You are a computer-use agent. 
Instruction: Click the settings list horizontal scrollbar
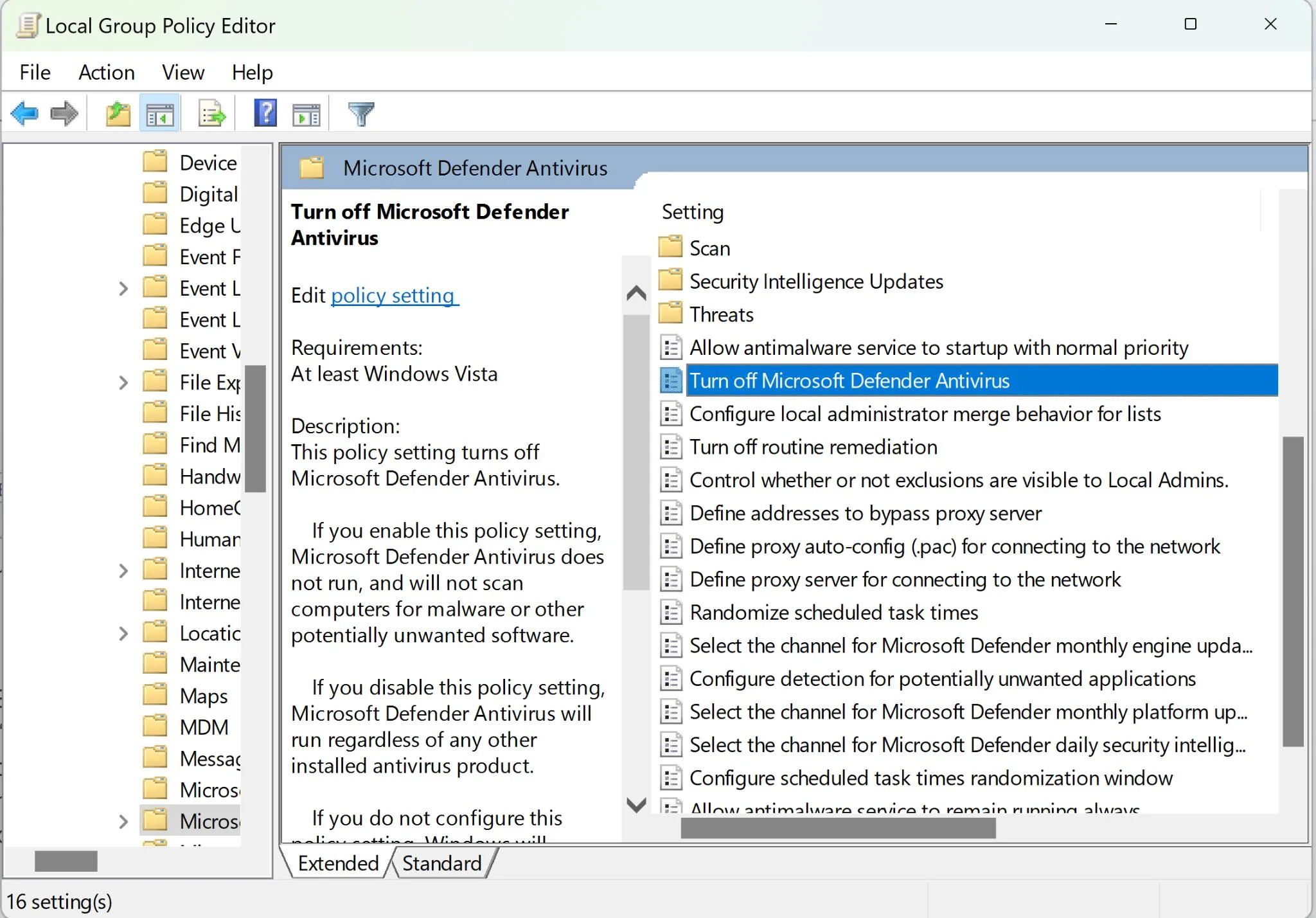click(x=837, y=829)
